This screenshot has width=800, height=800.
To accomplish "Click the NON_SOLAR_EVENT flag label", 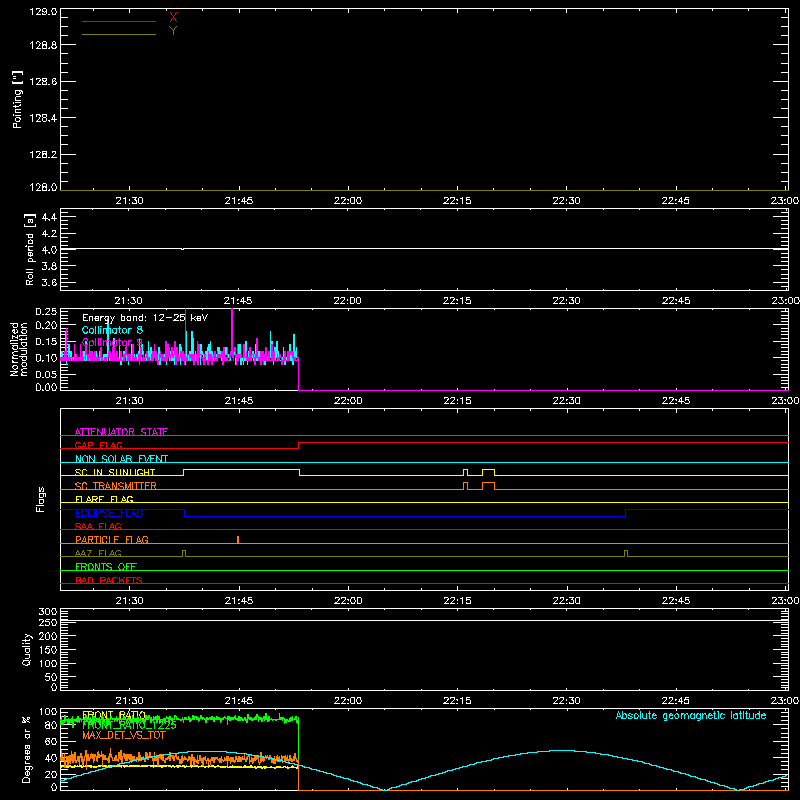I will pyautogui.click(x=121, y=459).
